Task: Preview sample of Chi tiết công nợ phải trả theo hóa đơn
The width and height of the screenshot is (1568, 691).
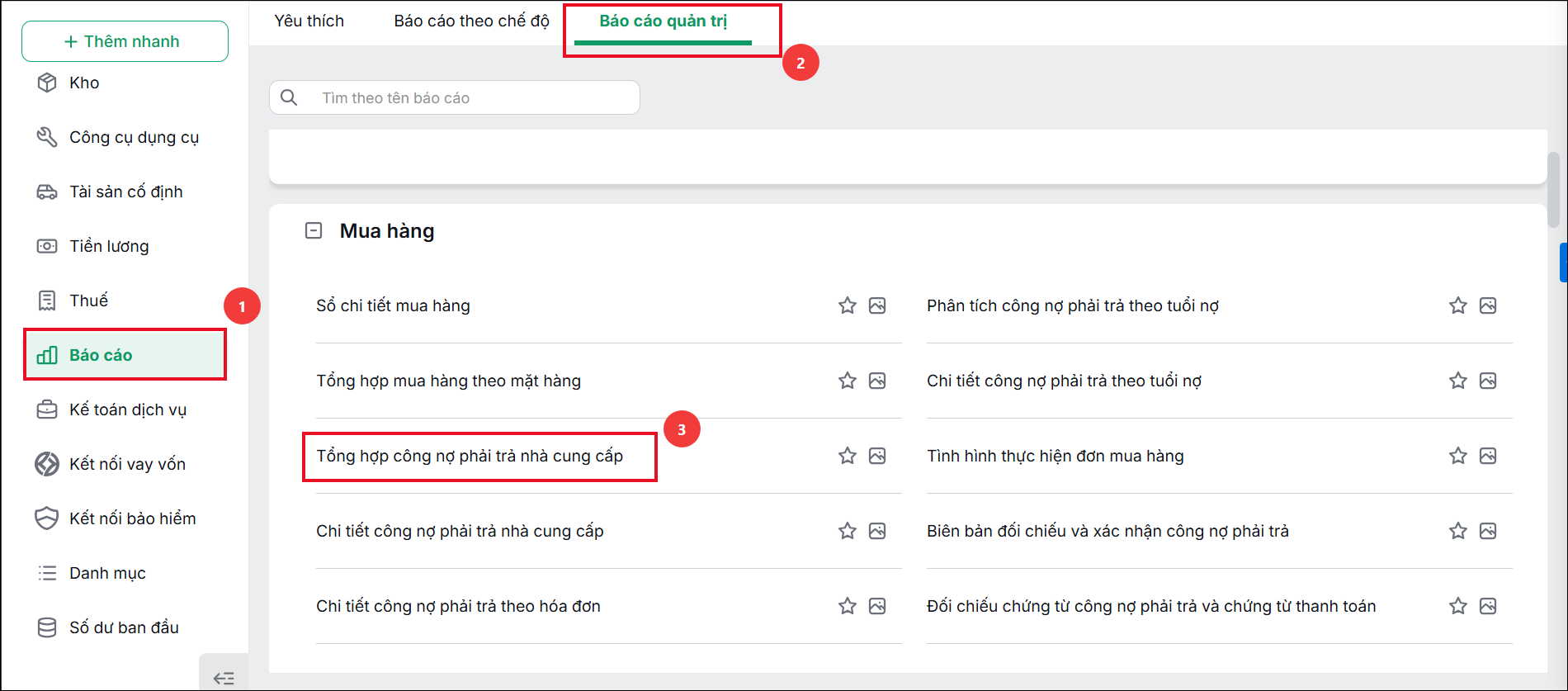Action: click(877, 606)
